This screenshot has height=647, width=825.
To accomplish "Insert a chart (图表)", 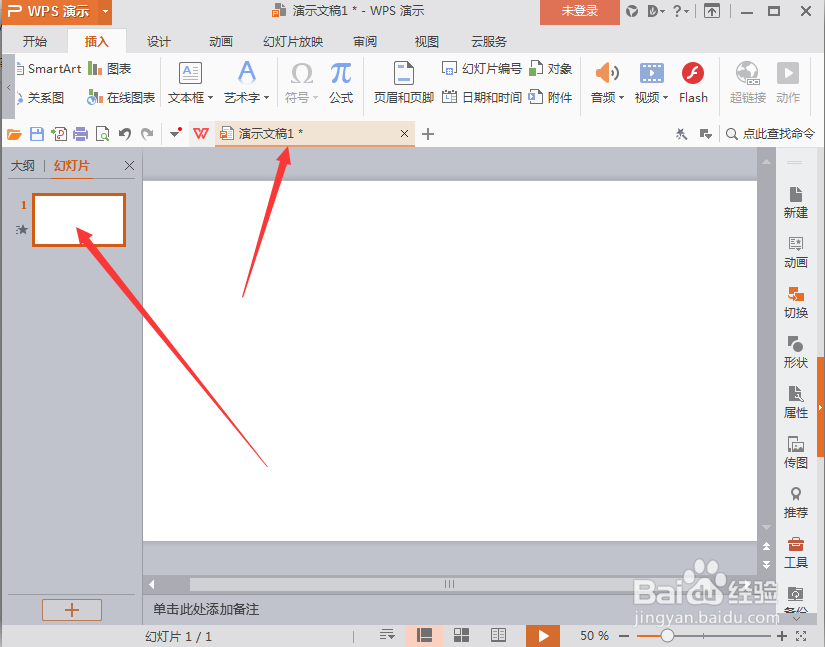I will (109, 69).
